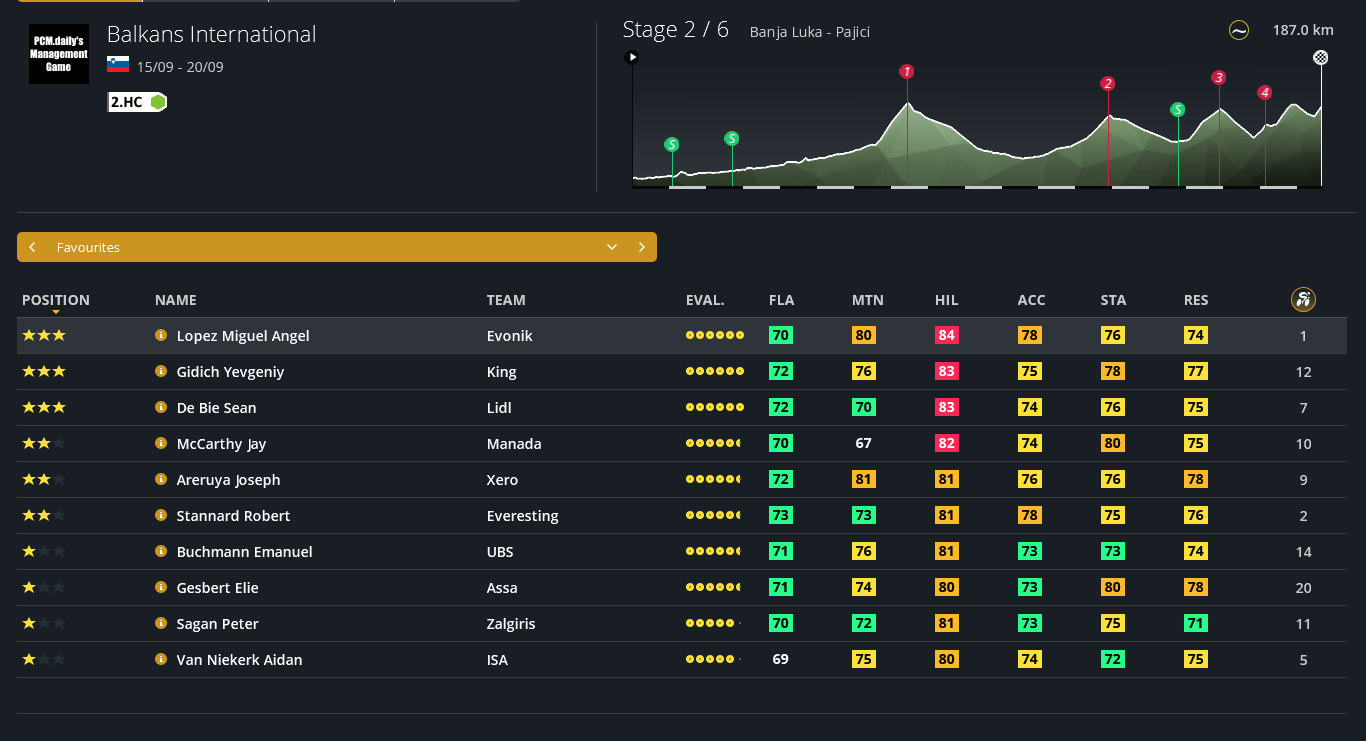Click the Slovenia flag icon
Viewport: 1366px width, 741px height.
tap(118, 66)
